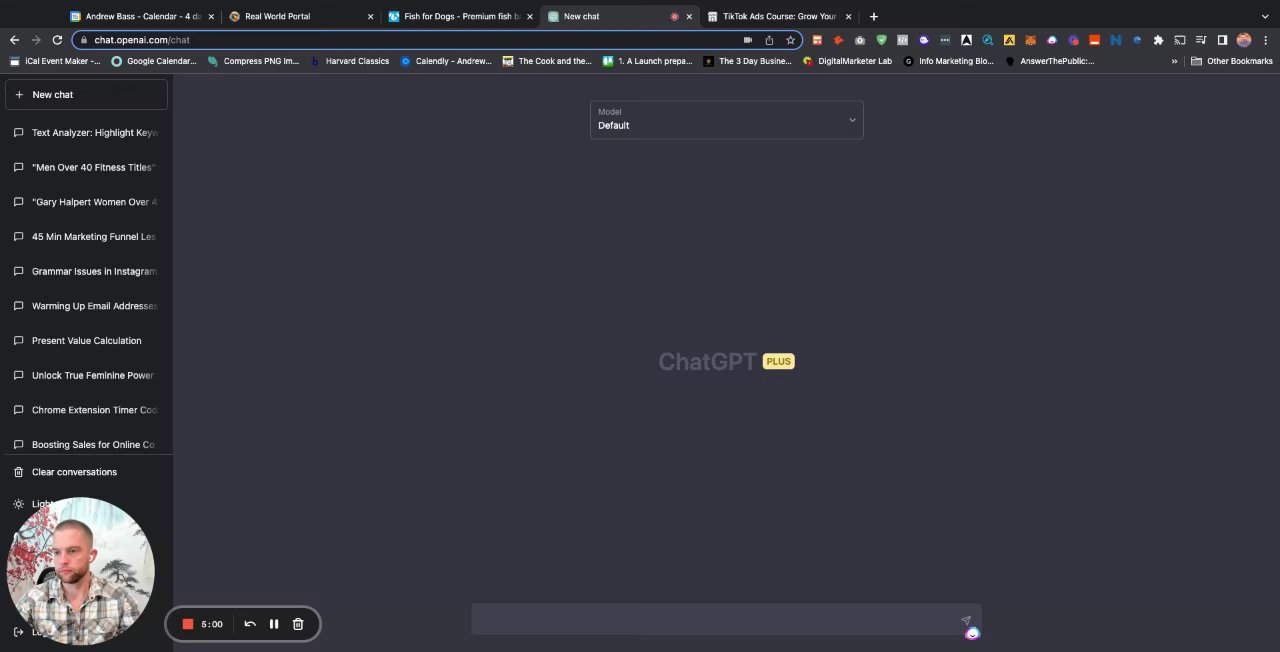Open 'Men Over 40 Fitness Titles' conversation

pos(86,167)
